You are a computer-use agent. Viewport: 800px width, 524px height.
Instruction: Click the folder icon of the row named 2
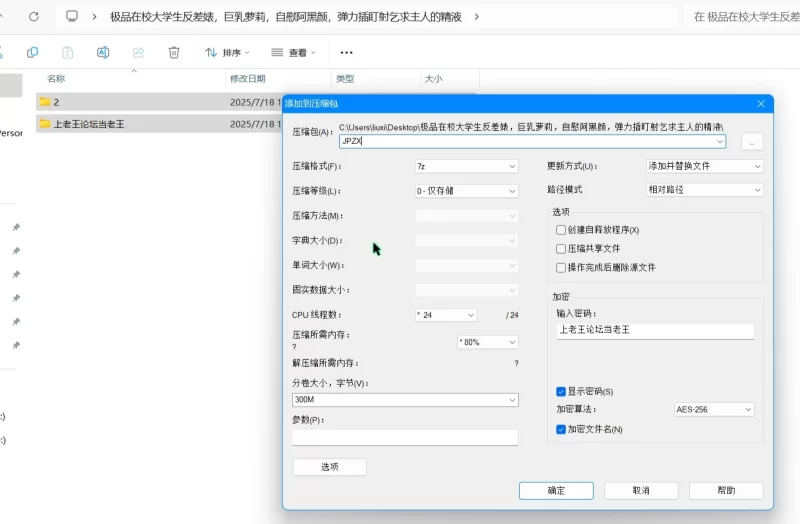click(x=45, y=102)
